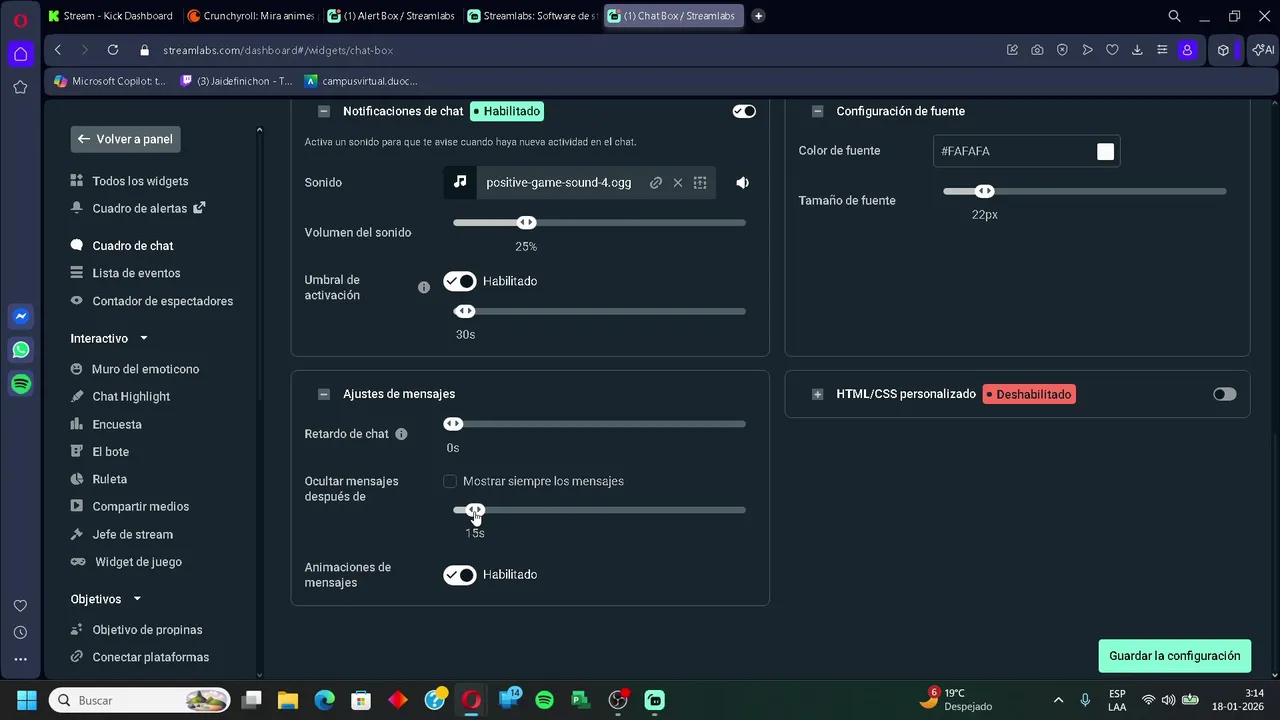The image size is (1280, 720).
Task: Open the Ruleta widget in sidebar
Action: click(x=109, y=479)
